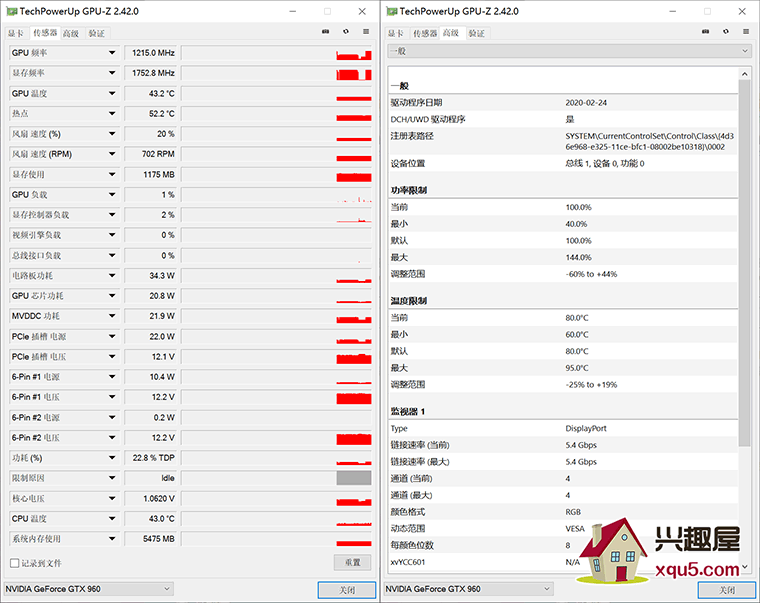Click the 颜色格式 RGB row
This screenshot has height=603, width=760.
coord(564,512)
